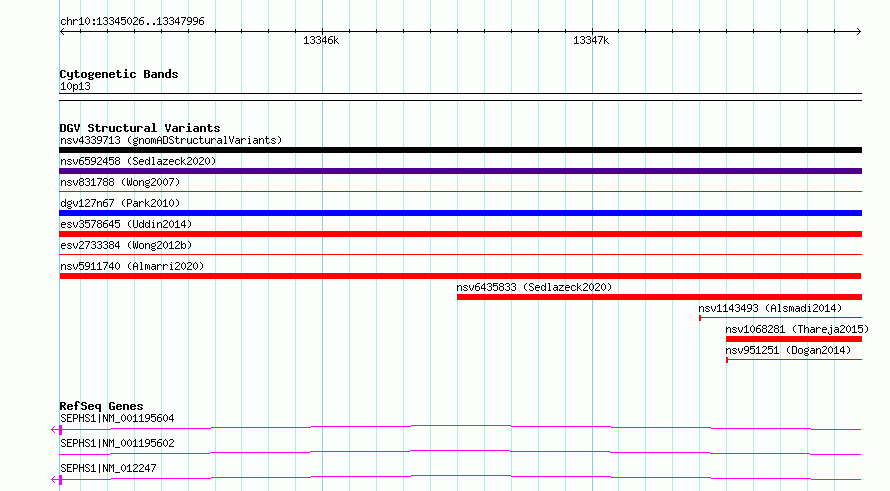Open dgv127n67 (Park2010) label
The width and height of the screenshot is (890, 491).
[x=120, y=203]
